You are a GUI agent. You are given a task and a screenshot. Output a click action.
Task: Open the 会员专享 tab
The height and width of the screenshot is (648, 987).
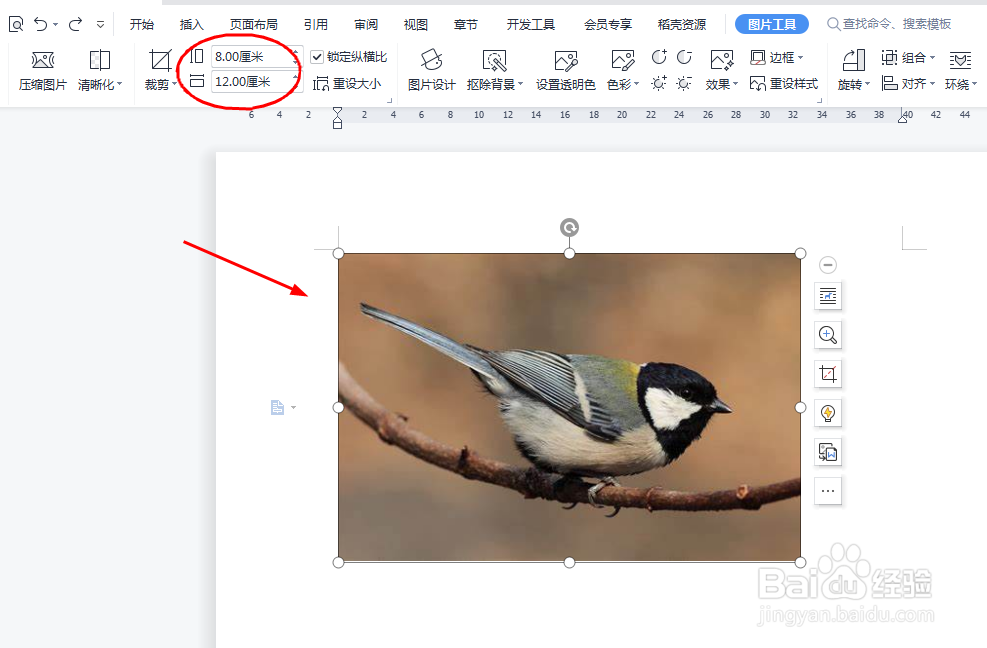[607, 25]
